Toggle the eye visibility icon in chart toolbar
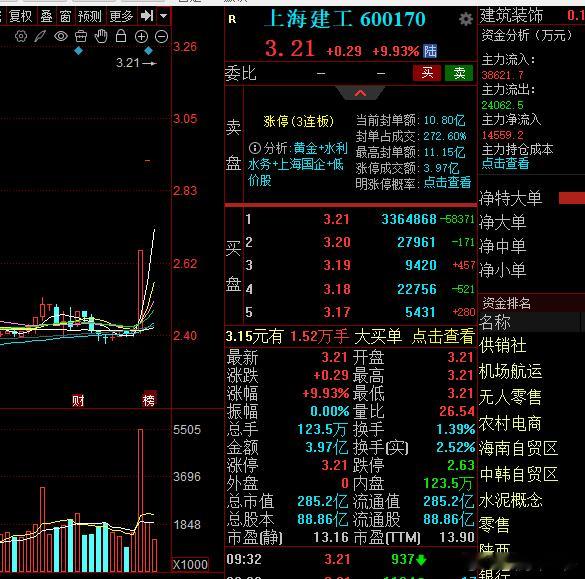Image resolution: width=585 pixels, height=579 pixels. (x=61, y=37)
